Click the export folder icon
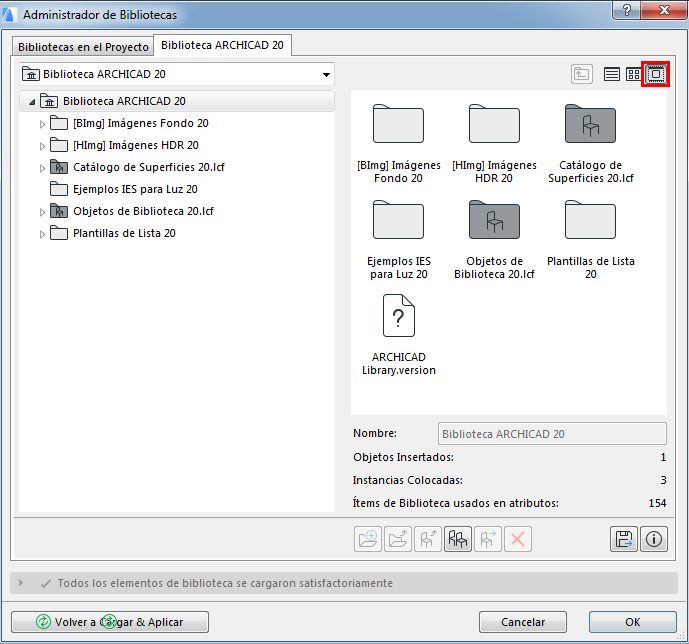689x644 pixels. pos(398,539)
